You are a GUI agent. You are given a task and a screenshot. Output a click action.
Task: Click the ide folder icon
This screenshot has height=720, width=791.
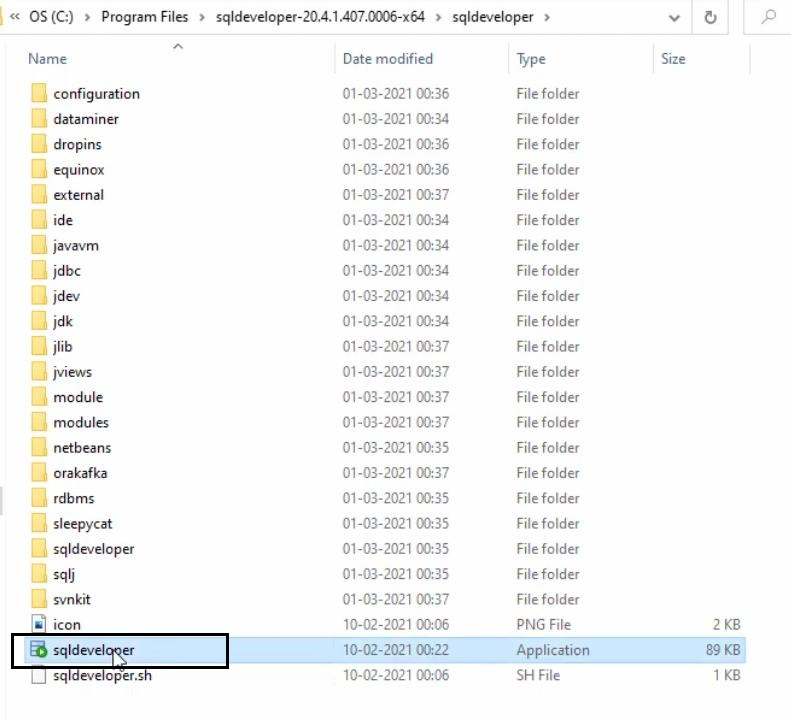pyautogui.click(x=39, y=219)
